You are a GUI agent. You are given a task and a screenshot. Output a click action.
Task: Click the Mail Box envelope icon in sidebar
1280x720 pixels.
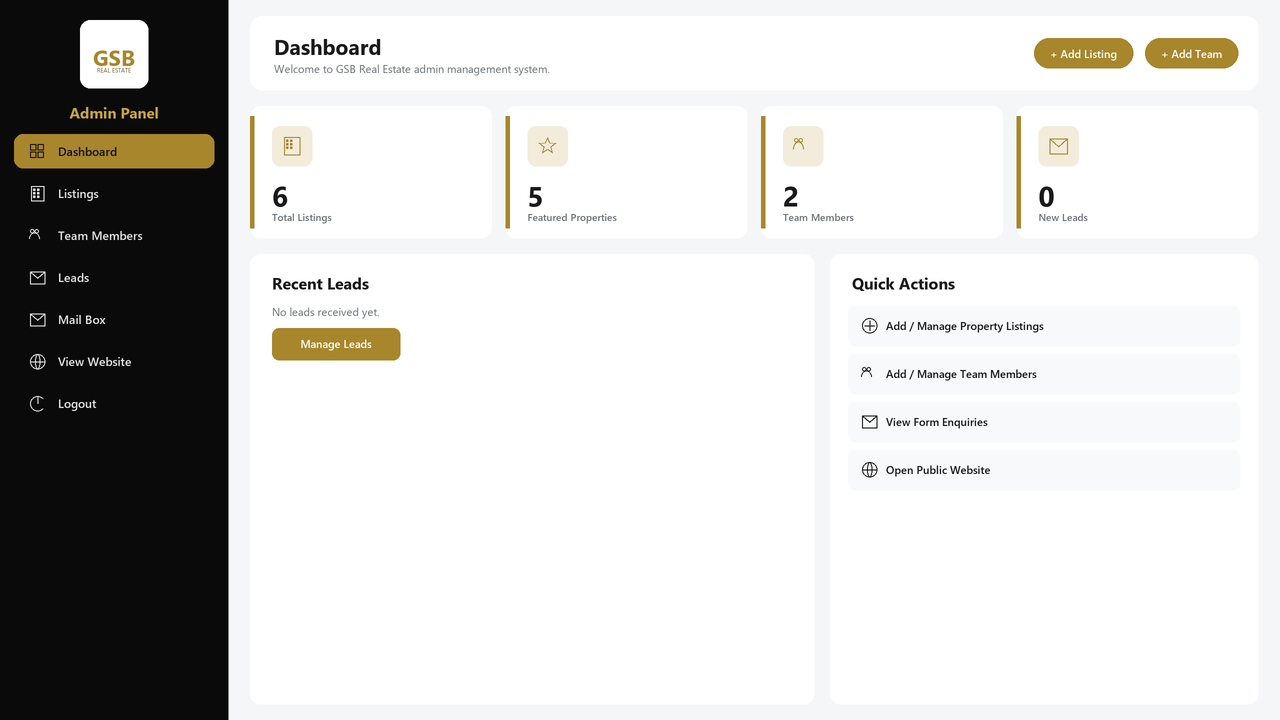click(x=37, y=320)
